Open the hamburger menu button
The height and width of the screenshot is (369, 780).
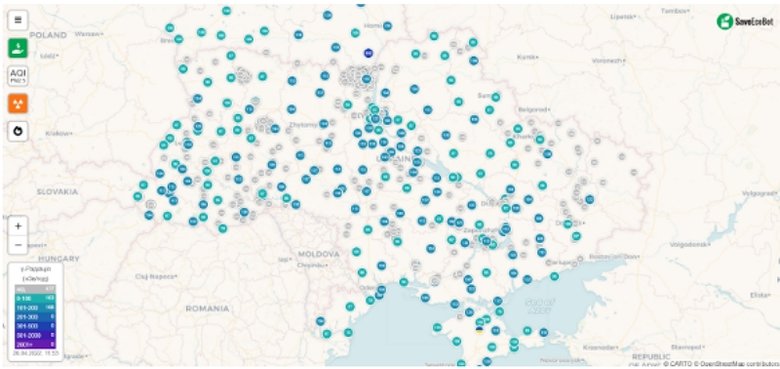click(x=18, y=20)
